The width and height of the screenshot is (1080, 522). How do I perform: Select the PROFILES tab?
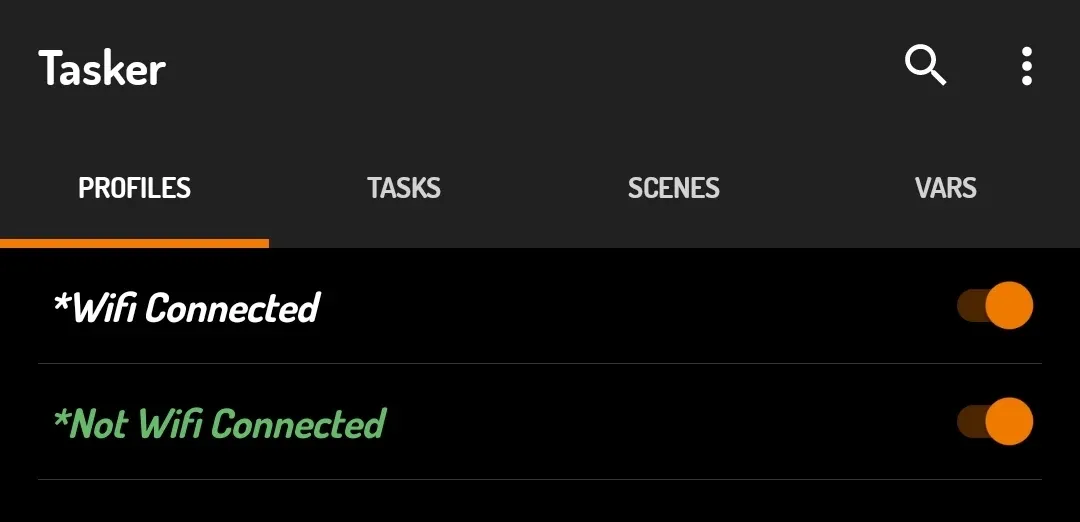pyautogui.click(x=134, y=188)
